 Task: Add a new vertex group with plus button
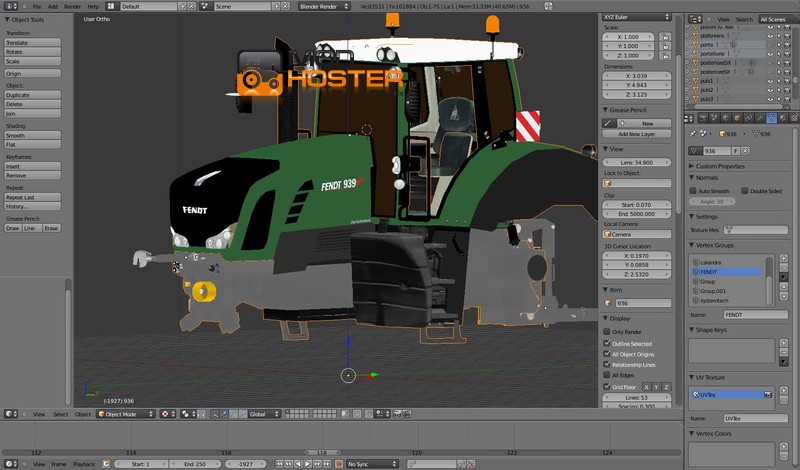[784, 258]
